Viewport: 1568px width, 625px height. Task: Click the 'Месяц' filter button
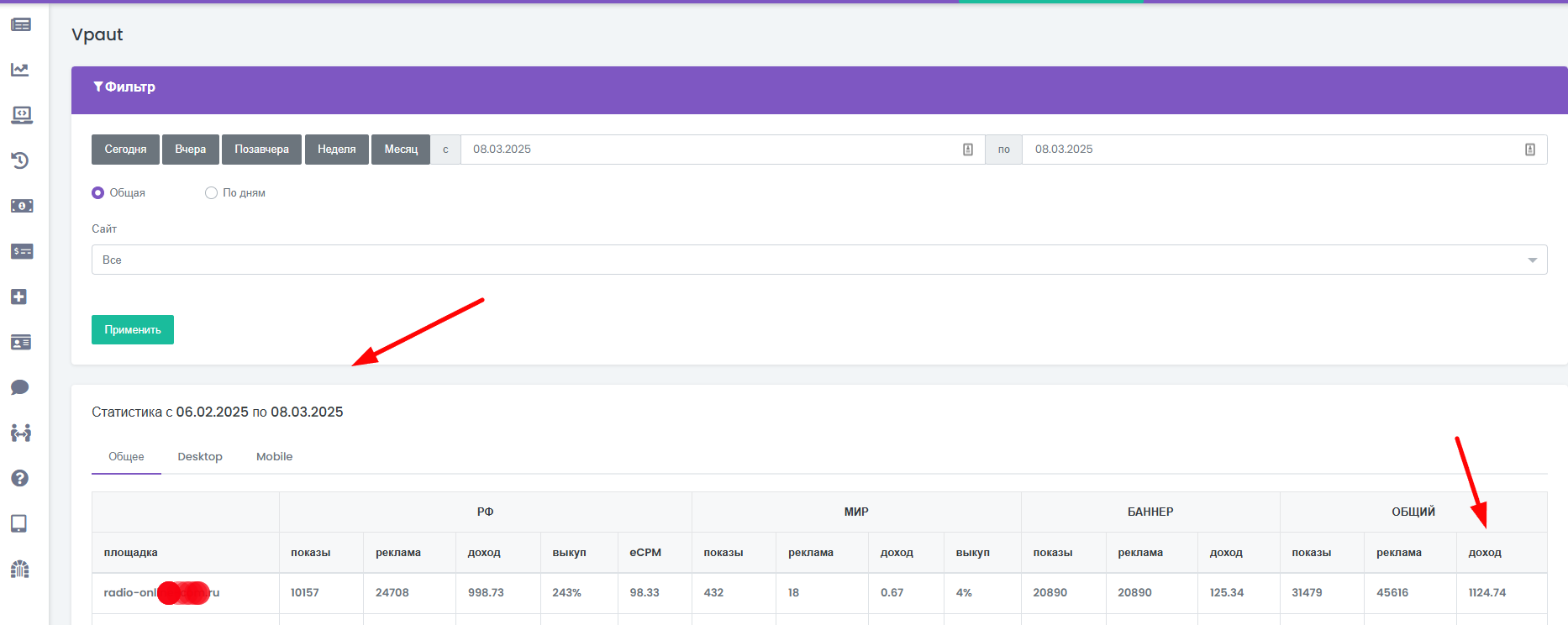click(401, 150)
